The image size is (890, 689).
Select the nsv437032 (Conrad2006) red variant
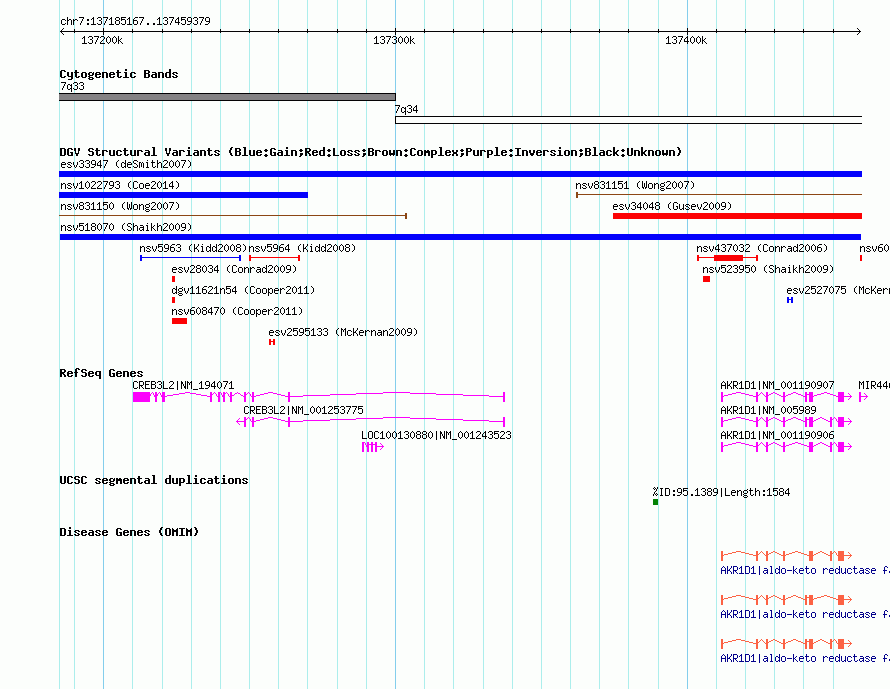(x=728, y=258)
